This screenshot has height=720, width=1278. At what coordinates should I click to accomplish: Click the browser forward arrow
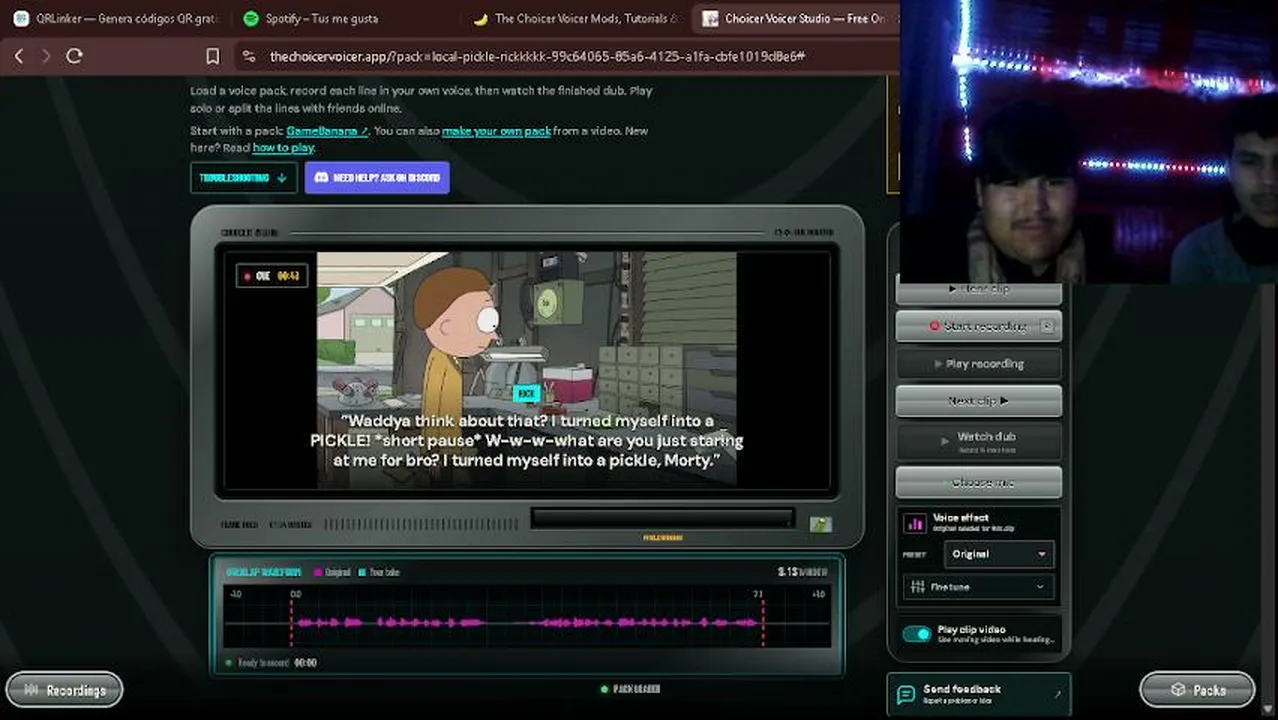pyautogui.click(x=46, y=57)
